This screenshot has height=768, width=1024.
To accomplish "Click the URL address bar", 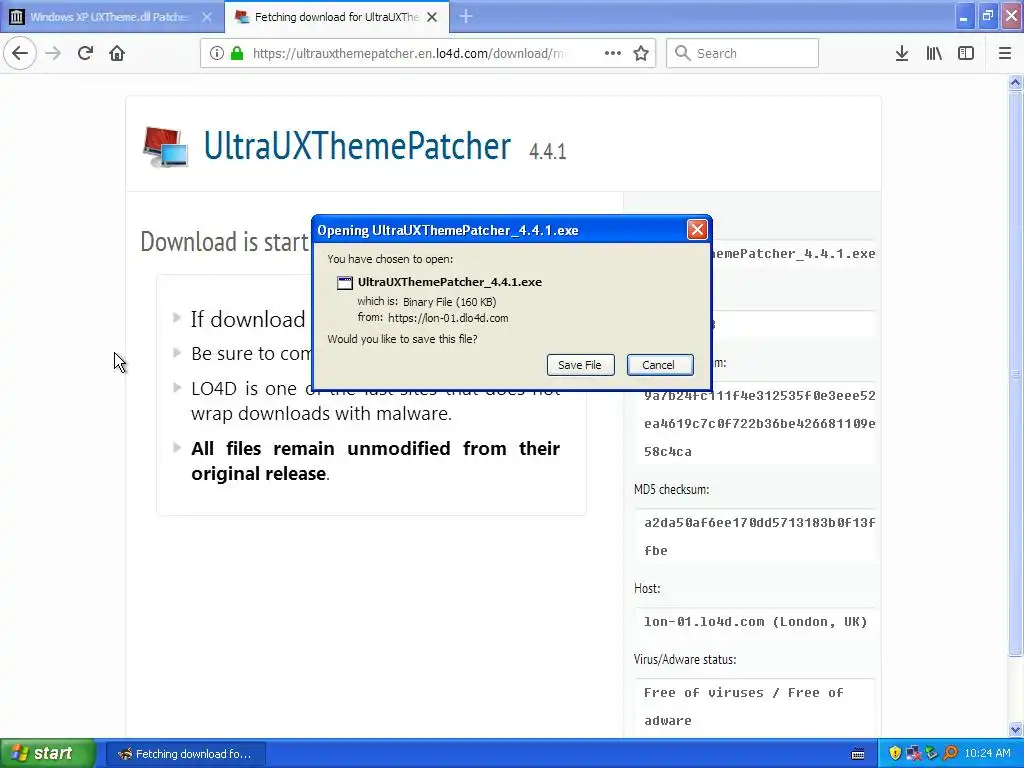I will click(411, 53).
